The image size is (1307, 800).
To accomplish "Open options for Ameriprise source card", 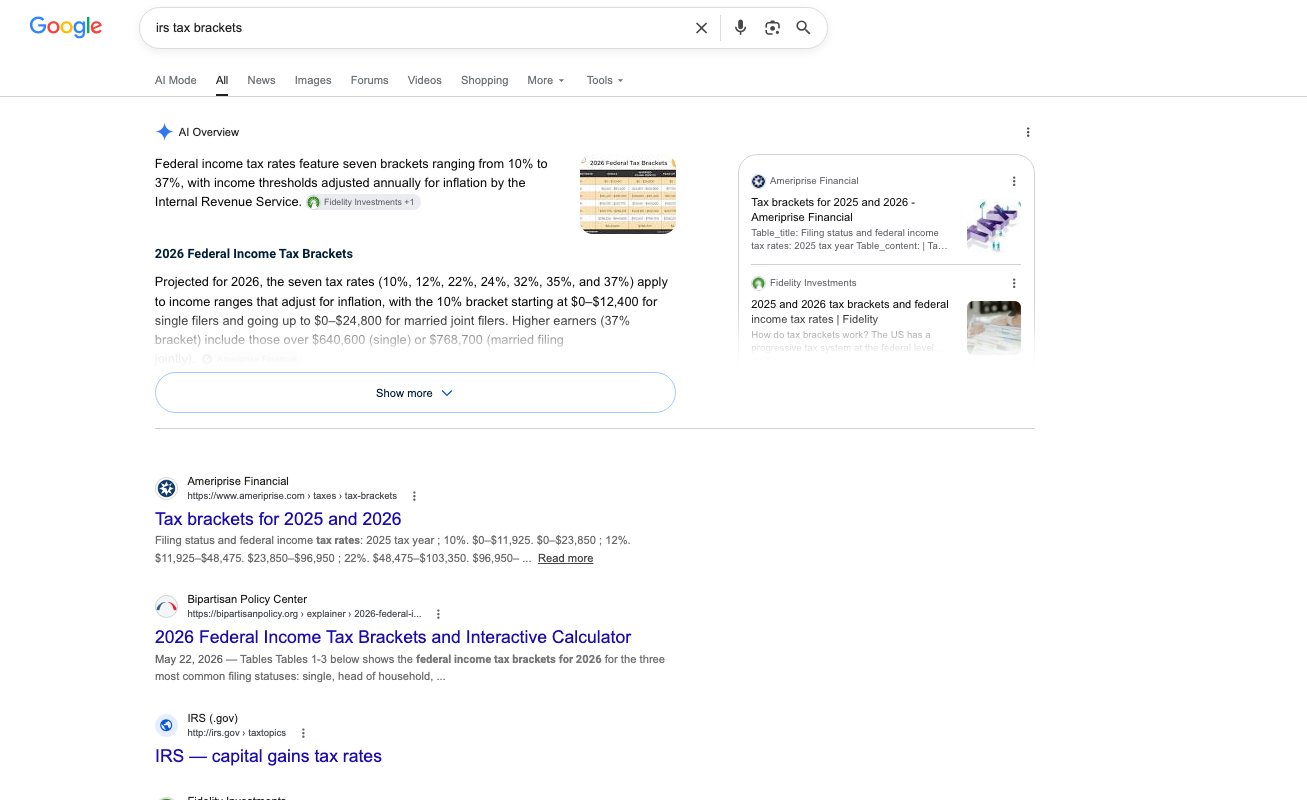I will [x=1014, y=181].
